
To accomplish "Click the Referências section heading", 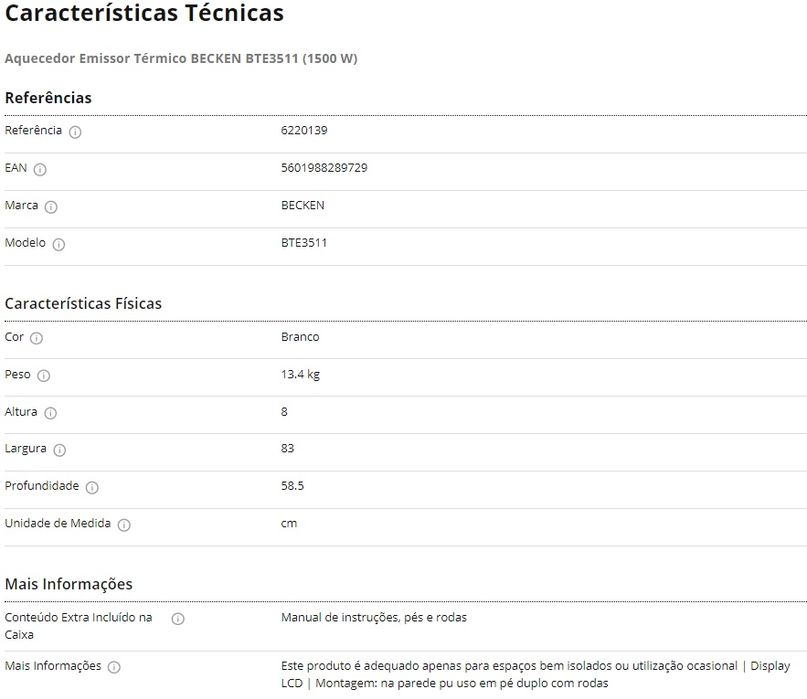I will [48, 98].
